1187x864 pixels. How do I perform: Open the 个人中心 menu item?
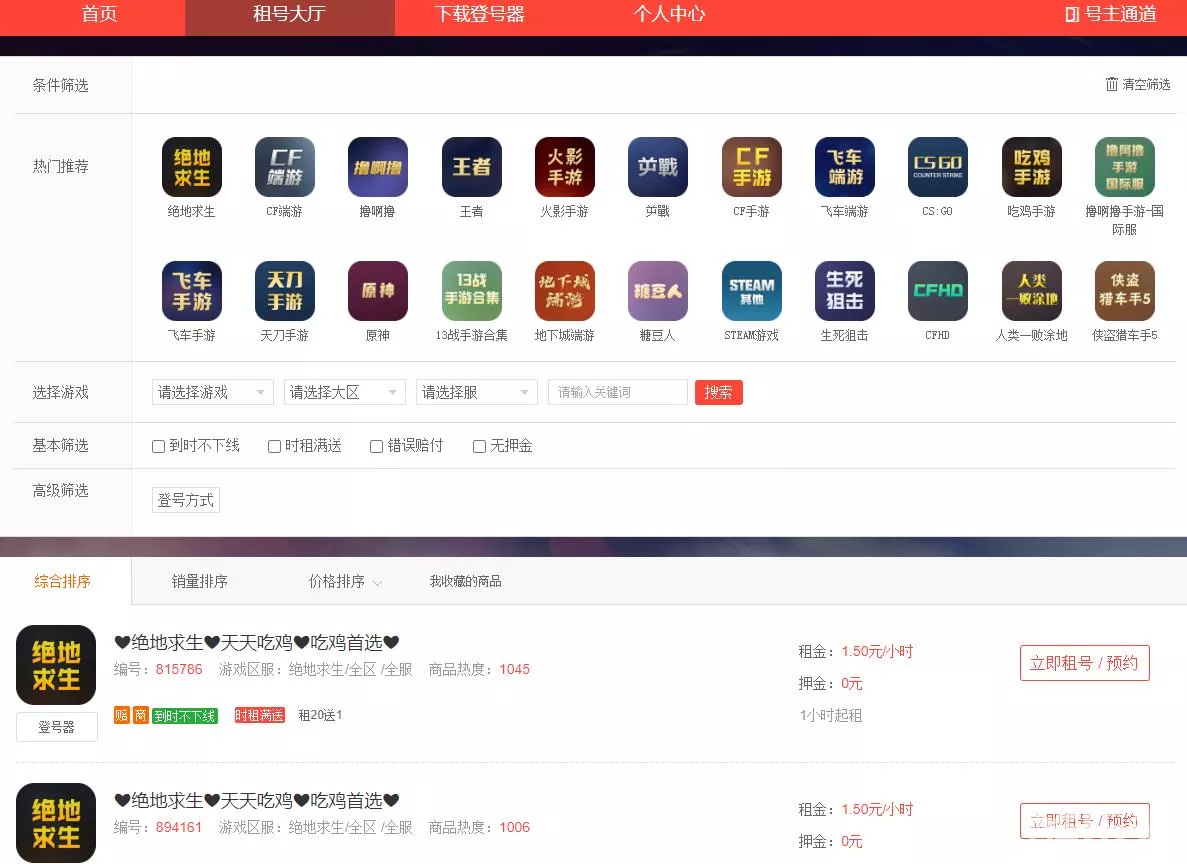(670, 15)
